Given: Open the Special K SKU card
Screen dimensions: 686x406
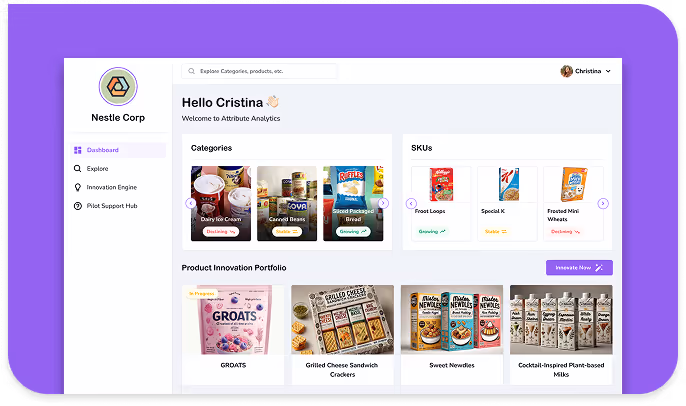Looking at the screenshot, I should [507, 203].
